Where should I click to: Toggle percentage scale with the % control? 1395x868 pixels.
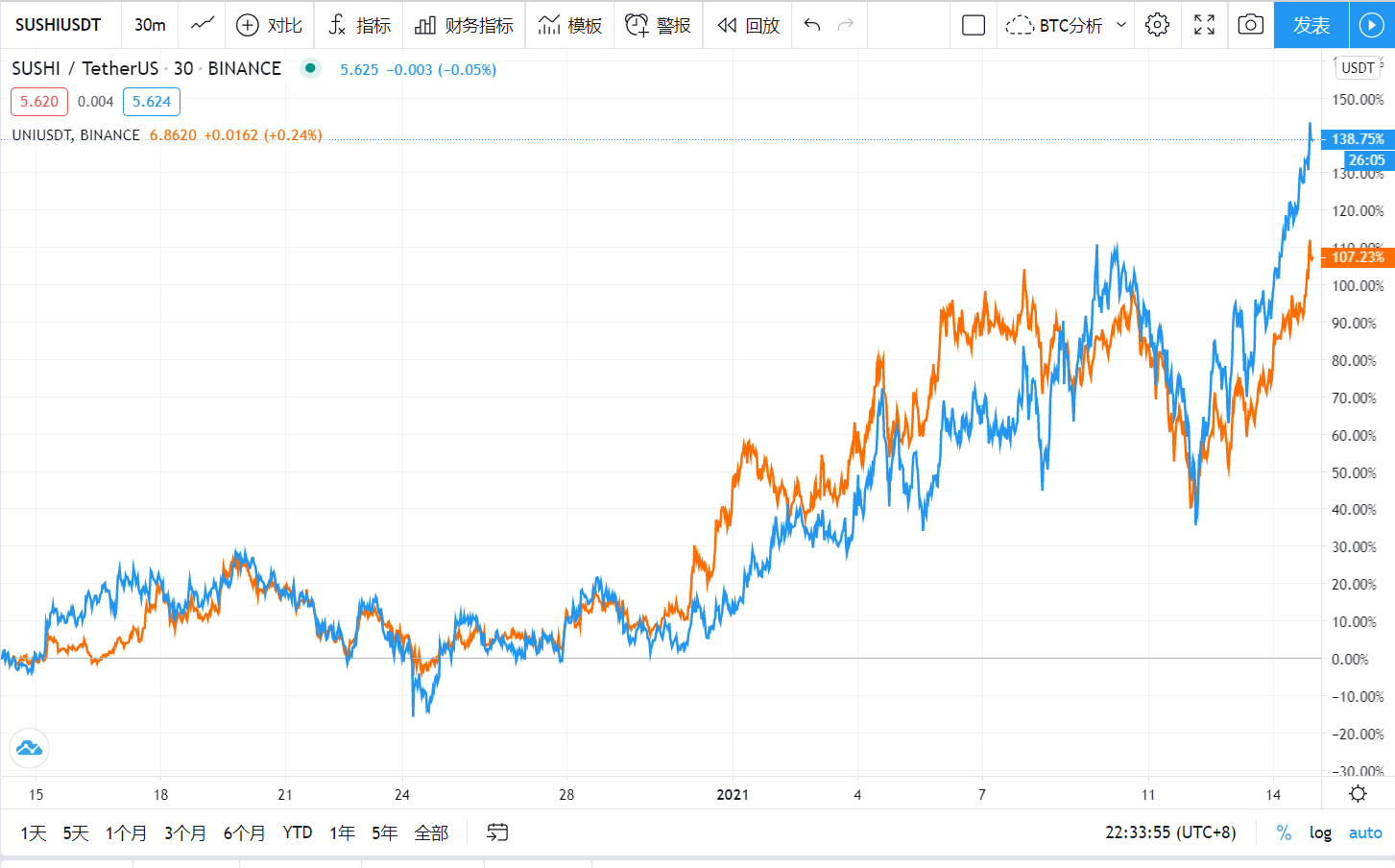point(1284,832)
